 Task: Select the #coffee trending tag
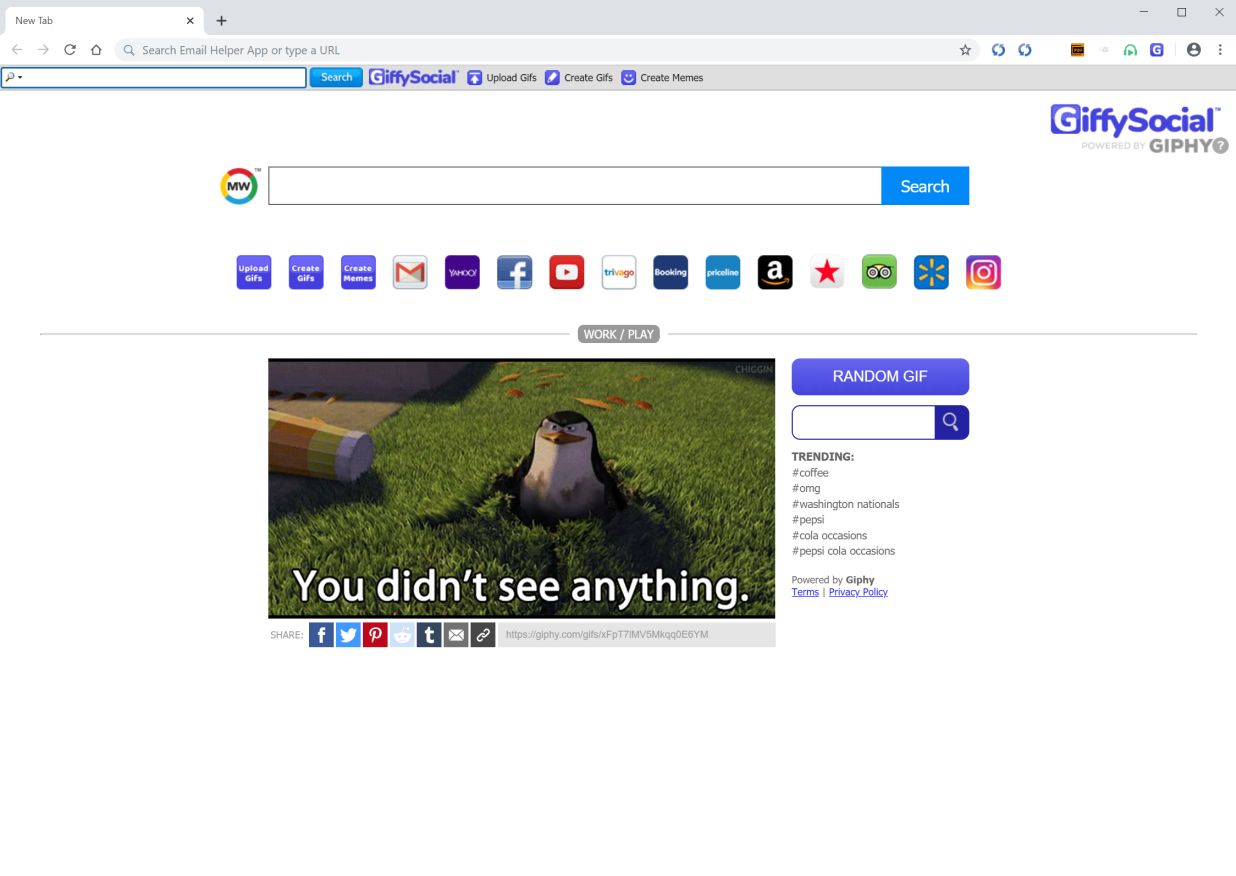pyautogui.click(x=810, y=472)
